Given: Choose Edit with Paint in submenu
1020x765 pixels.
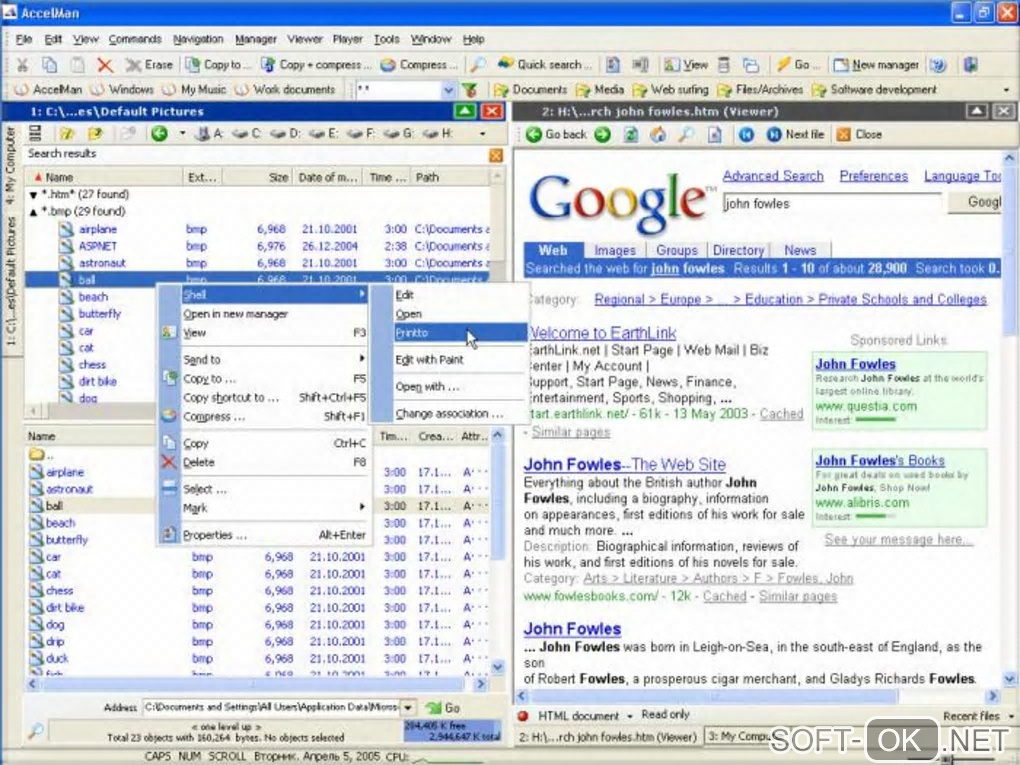Looking at the screenshot, I should 459,360.
